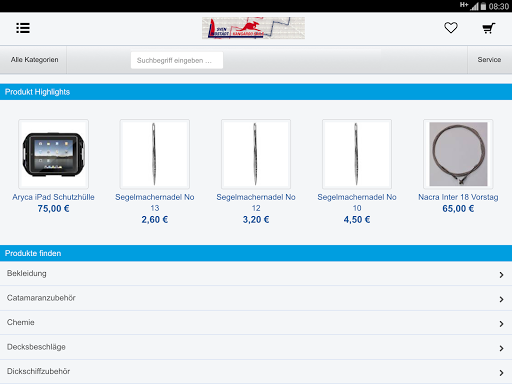The height and width of the screenshot is (384, 512).
Task: Expand the Bekleidung category chevron
Action: [501, 275]
